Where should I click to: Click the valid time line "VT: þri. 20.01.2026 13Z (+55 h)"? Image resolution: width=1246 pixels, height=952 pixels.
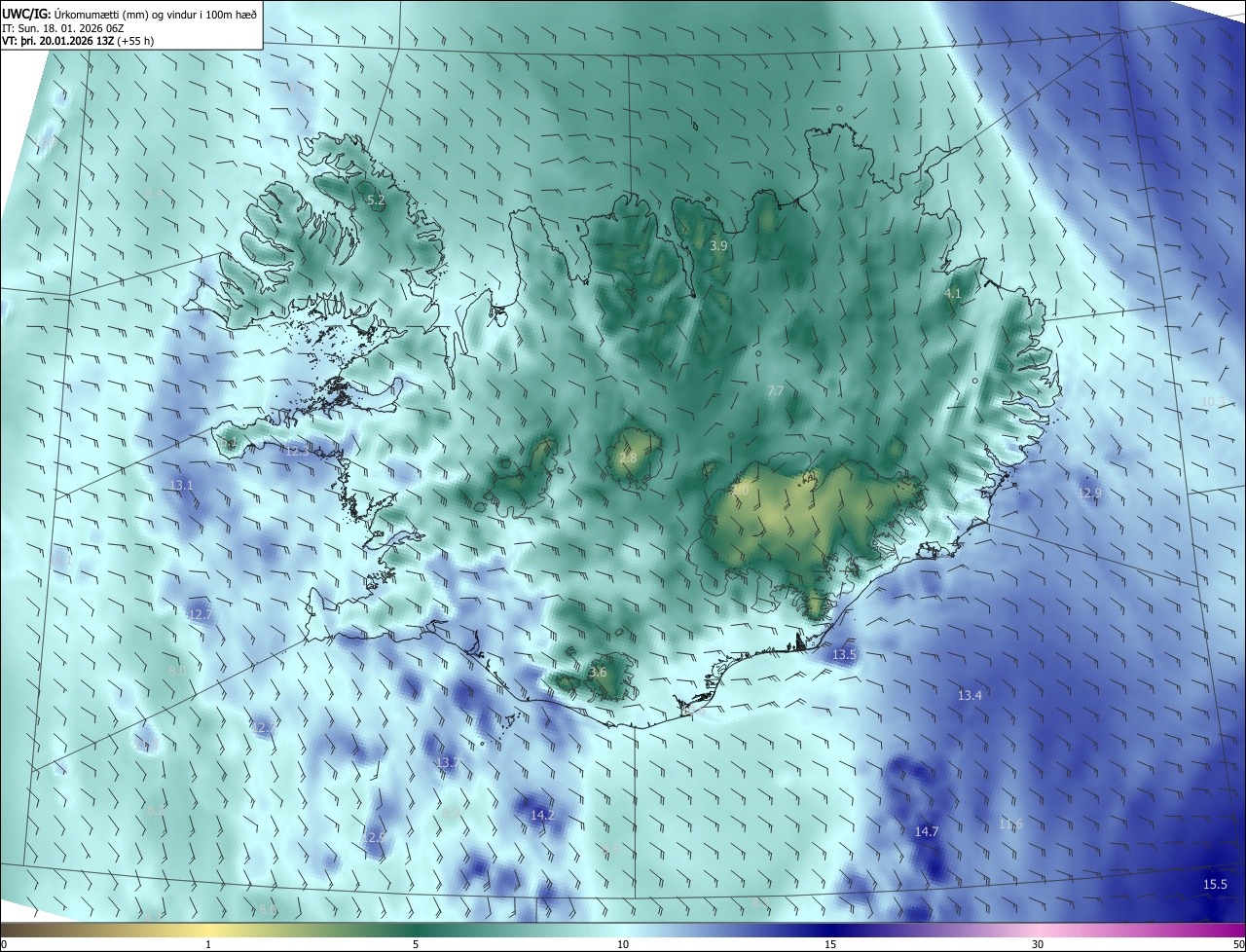point(77,41)
